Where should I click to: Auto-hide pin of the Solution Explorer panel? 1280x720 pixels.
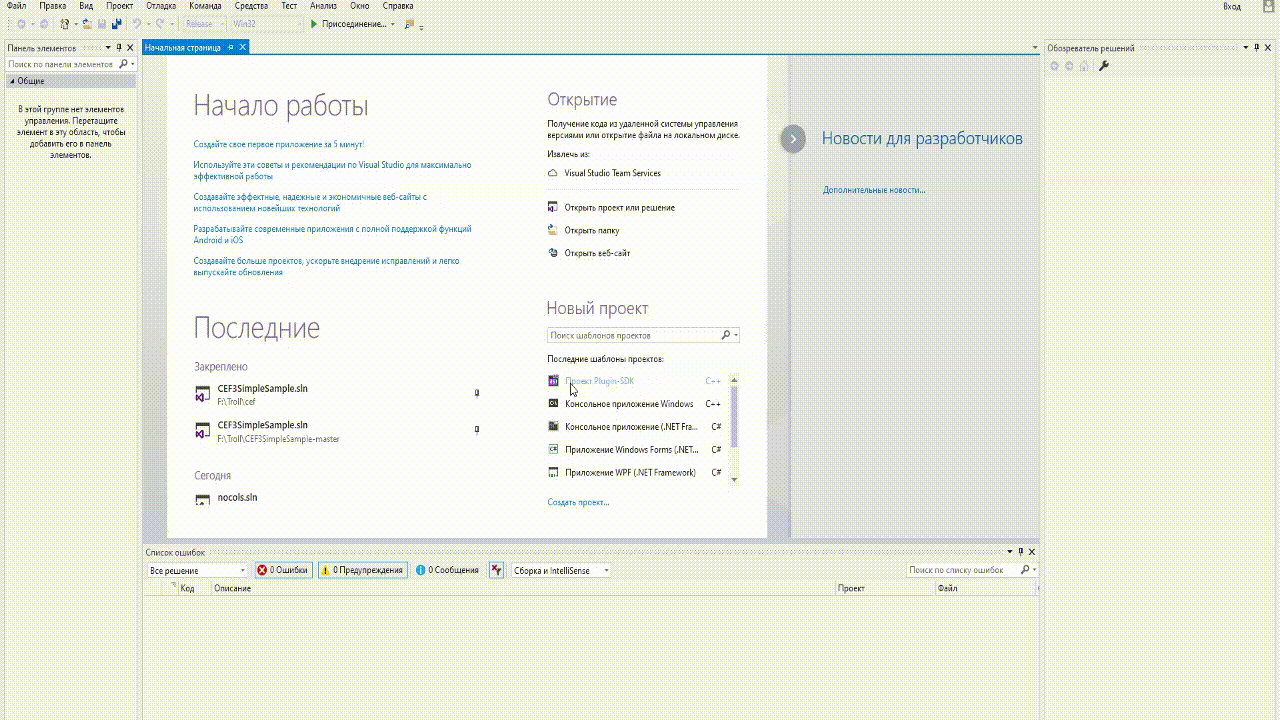pos(1257,47)
